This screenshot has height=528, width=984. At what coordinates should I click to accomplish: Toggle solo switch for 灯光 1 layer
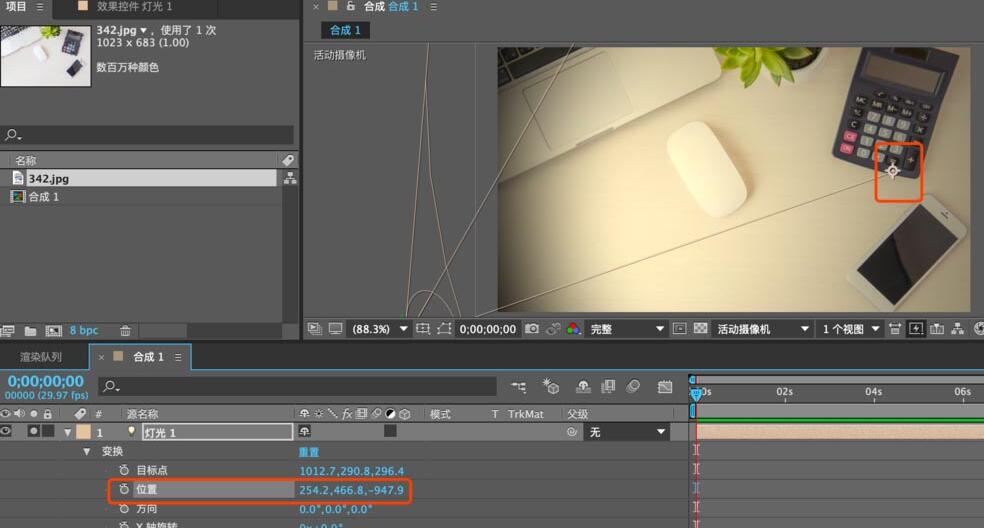(33, 431)
